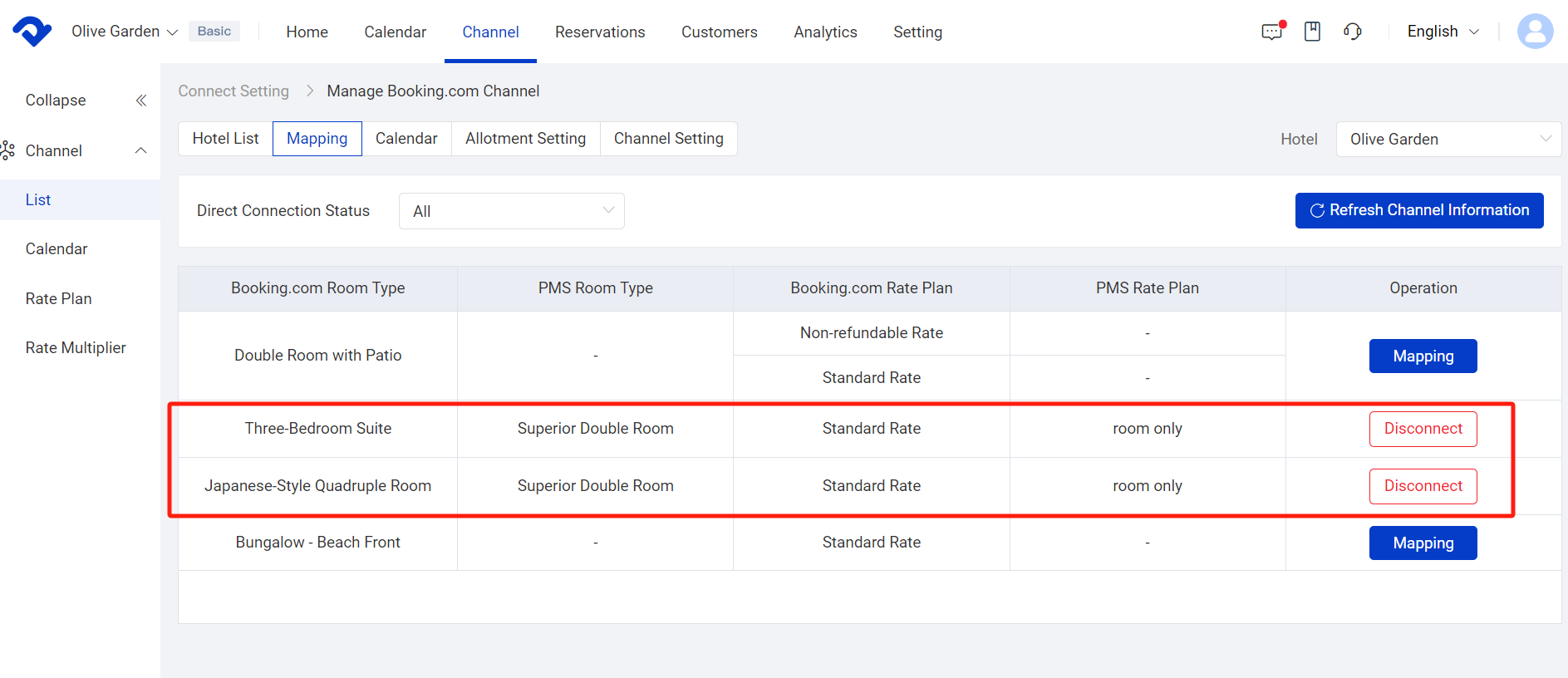Open the Reservations menu
This screenshot has height=678, width=1568.
(599, 32)
